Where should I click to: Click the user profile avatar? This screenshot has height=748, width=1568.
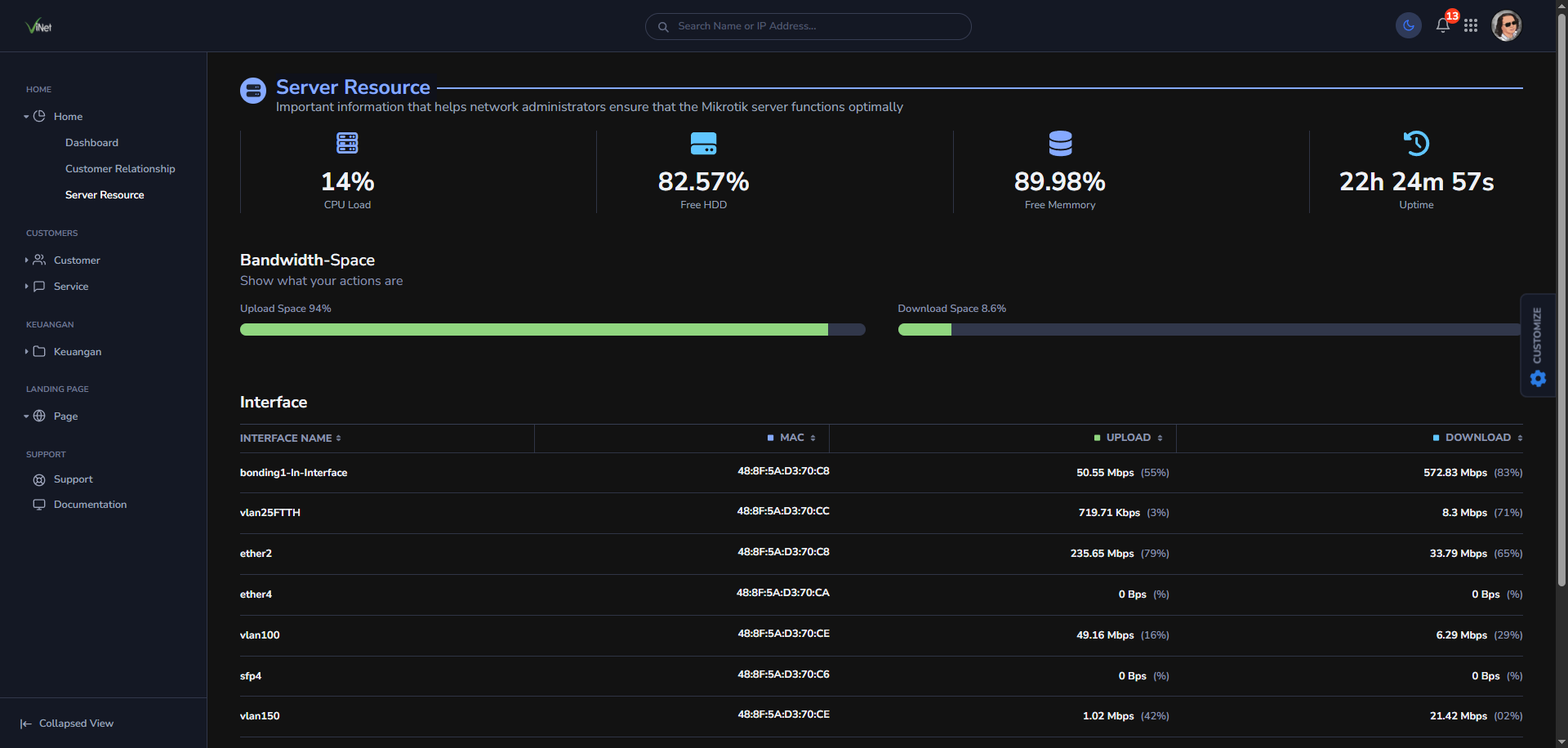tap(1506, 25)
